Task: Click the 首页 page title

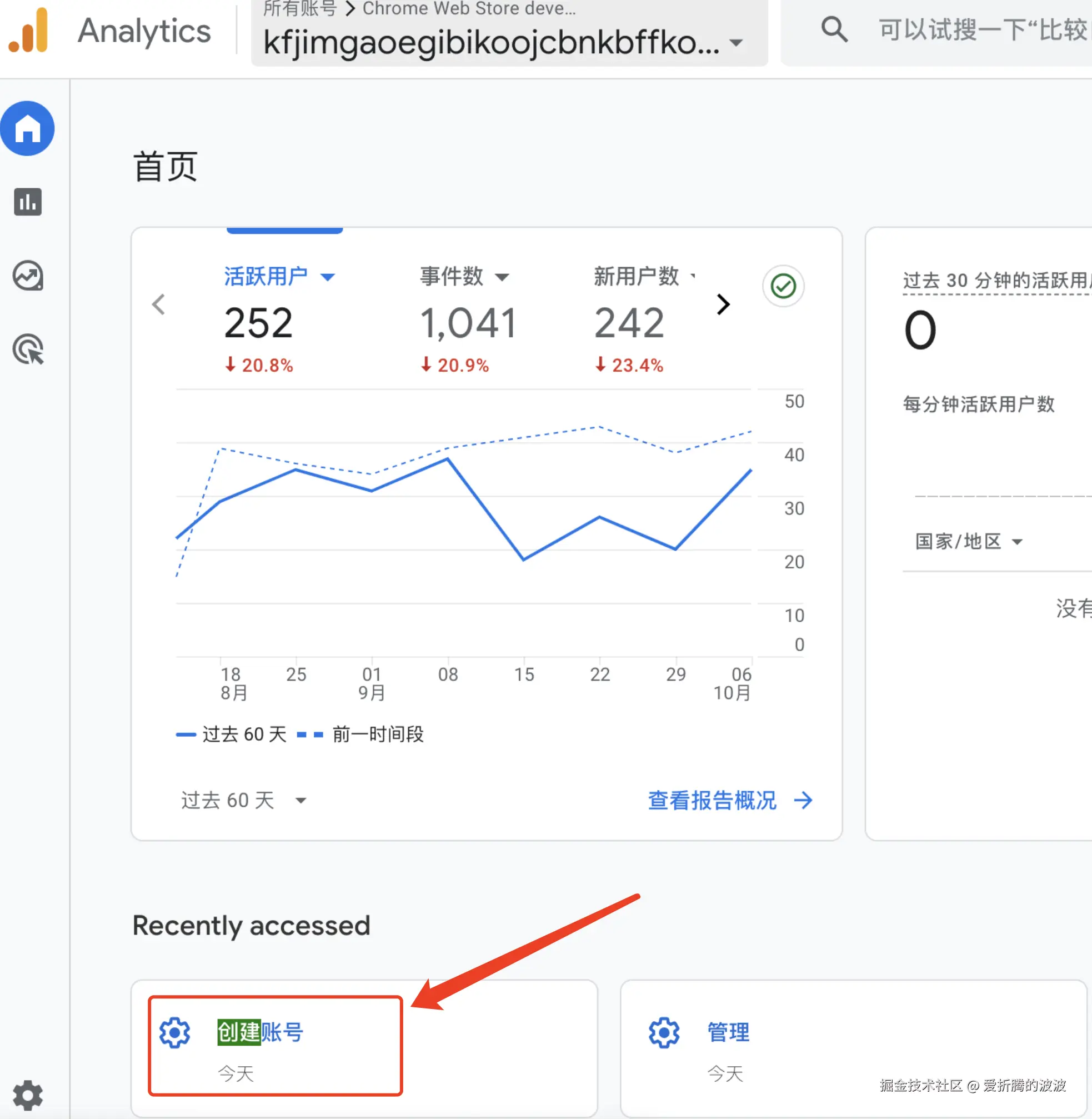Action: [165, 167]
